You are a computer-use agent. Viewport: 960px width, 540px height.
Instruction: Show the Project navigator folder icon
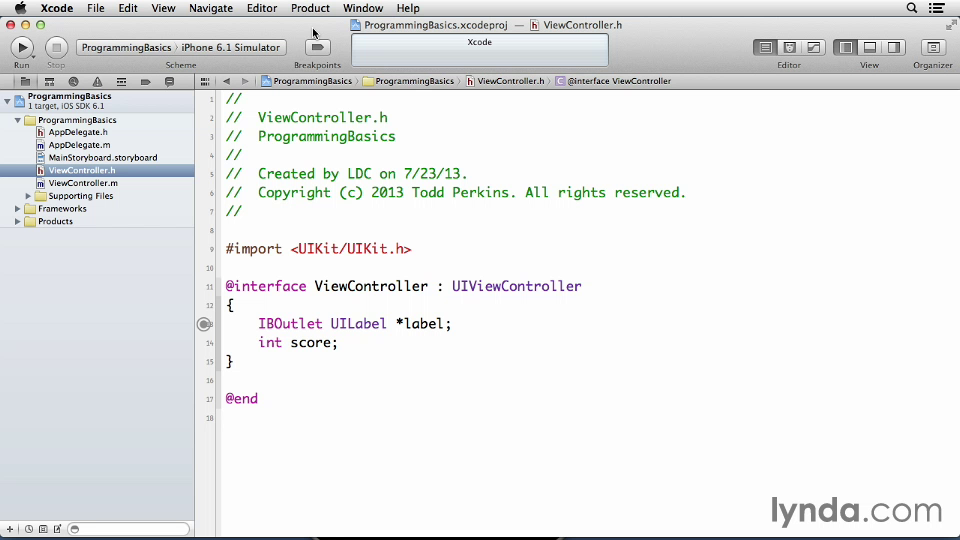coord(25,81)
